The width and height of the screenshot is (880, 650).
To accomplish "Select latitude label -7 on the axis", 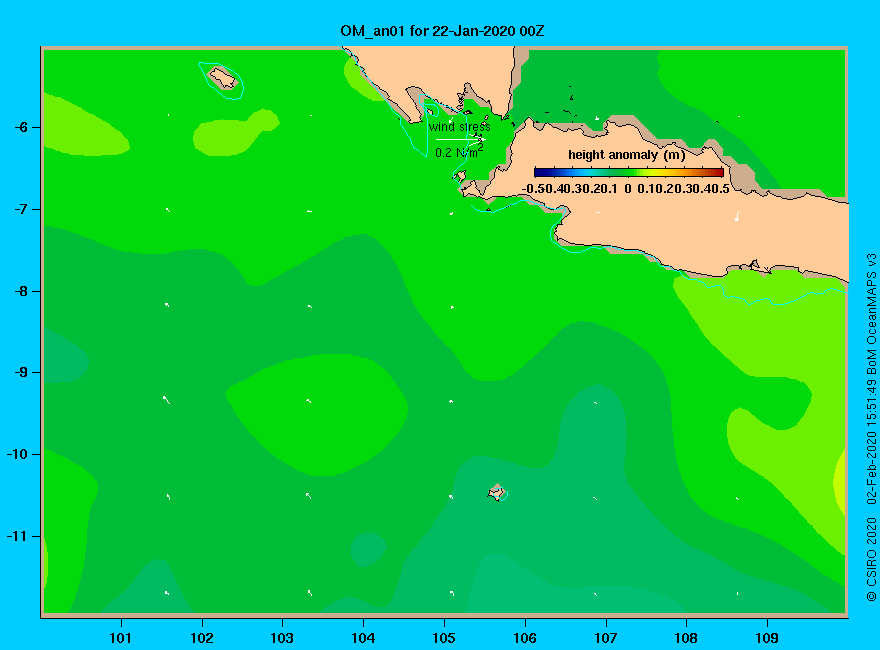I will click(21, 209).
